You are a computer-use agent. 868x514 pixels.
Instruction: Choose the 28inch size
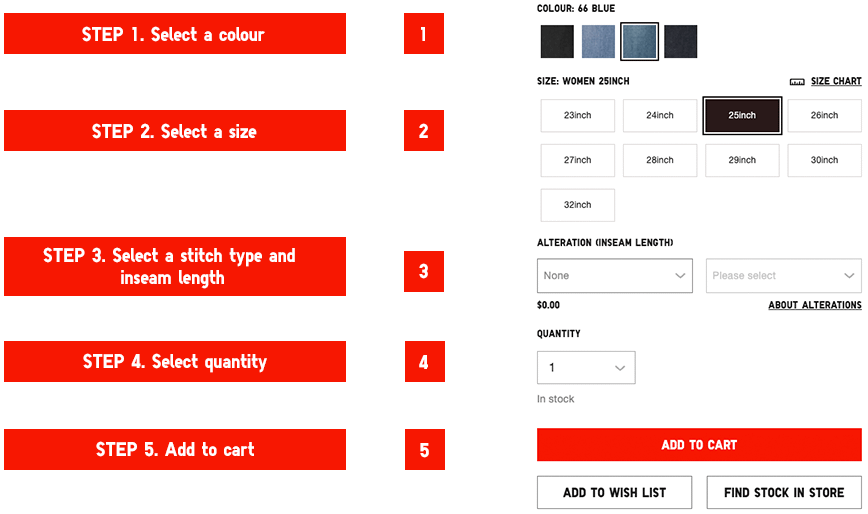(x=659, y=160)
